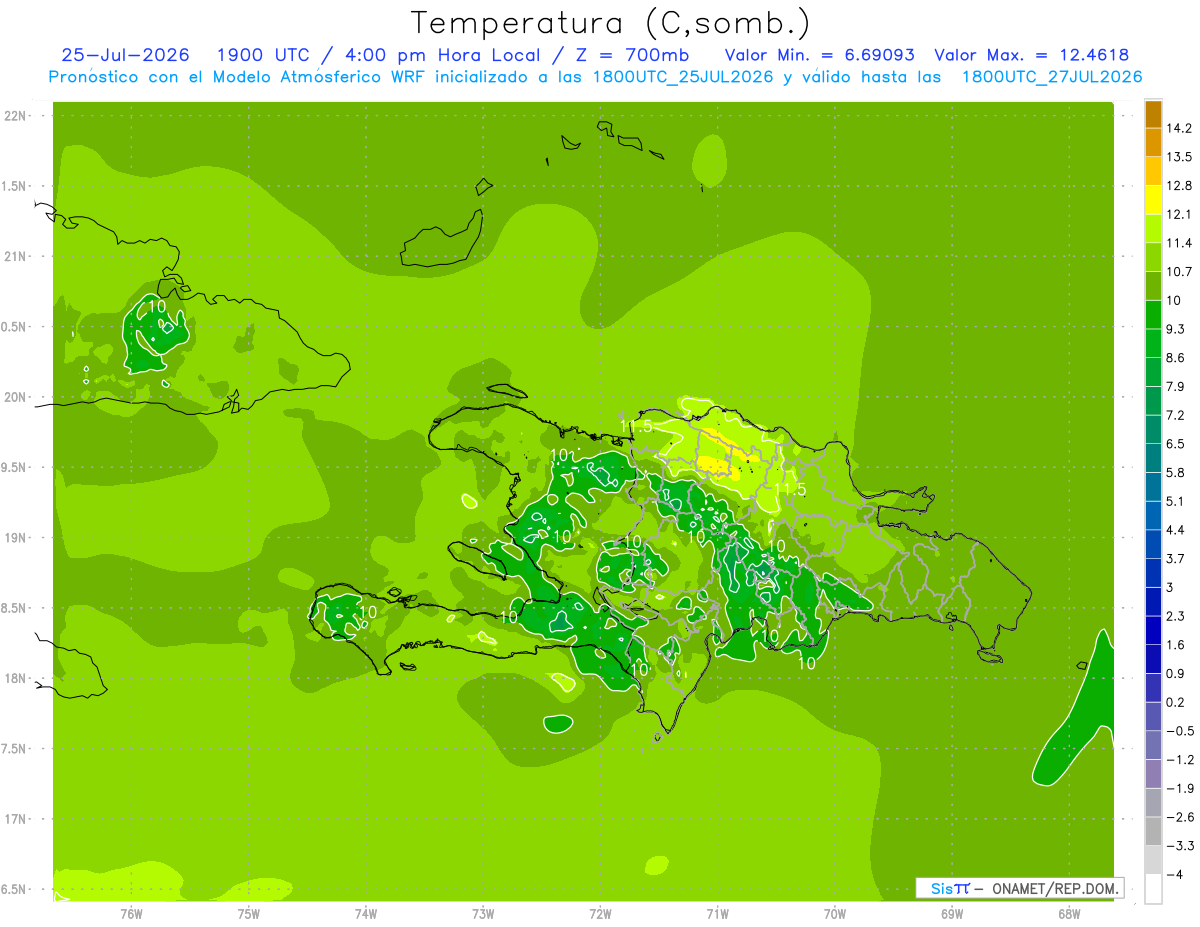Click the "0.2" colorbar legend label
The width and height of the screenshot is (1200, 927).
(x=1176, y=702)
